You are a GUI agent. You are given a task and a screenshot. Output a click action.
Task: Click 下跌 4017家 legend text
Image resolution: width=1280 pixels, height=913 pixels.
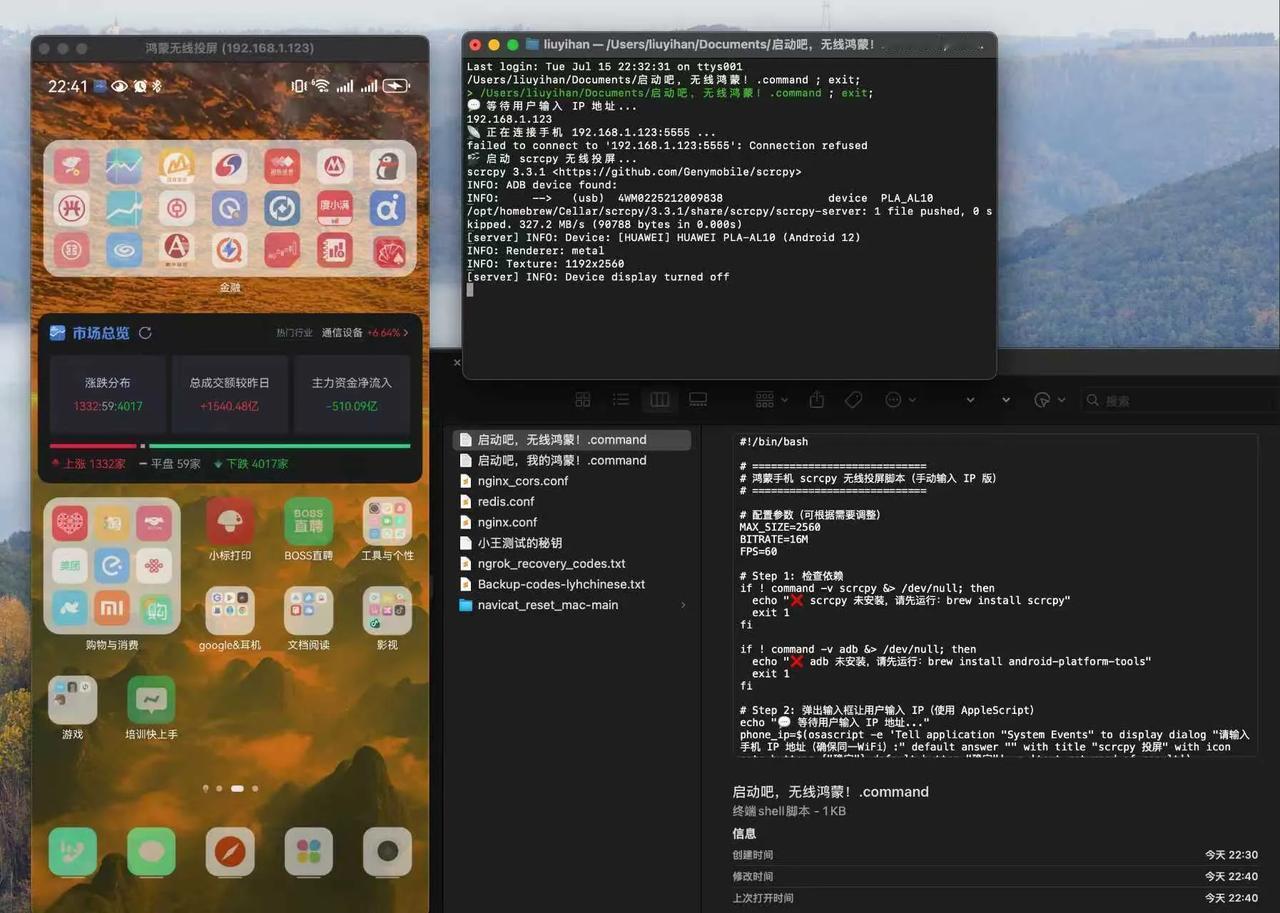point(257,464)
